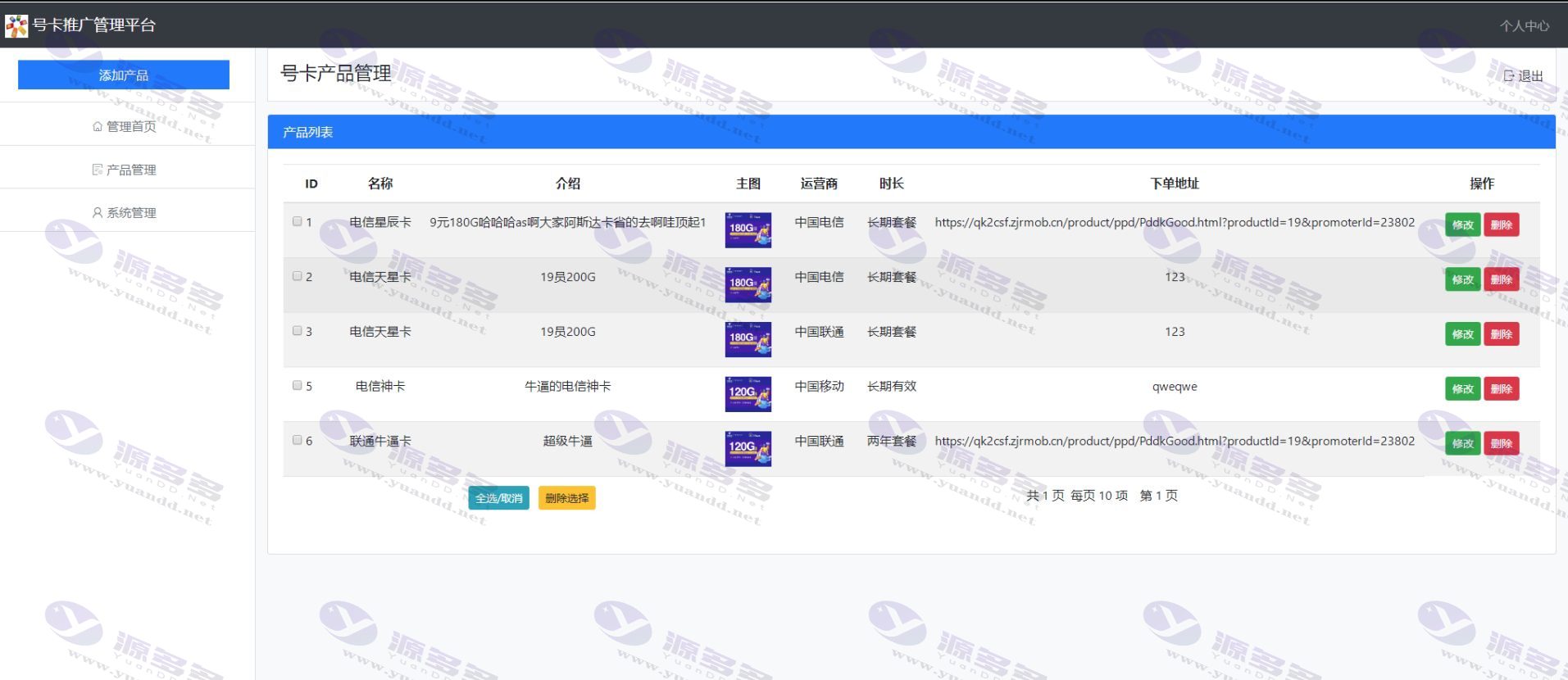This screenshot has height=680, width=1568.
Task: Click the order URL in 电信星辰卡 row
Action: tap(1175, 222)
